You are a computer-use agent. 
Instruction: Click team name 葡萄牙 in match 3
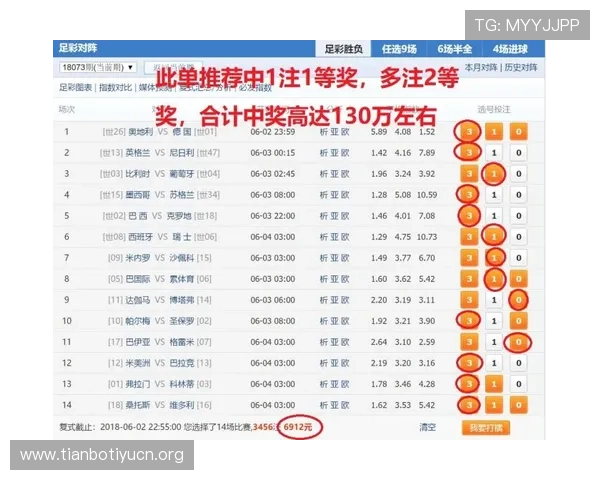pos(182,174)
